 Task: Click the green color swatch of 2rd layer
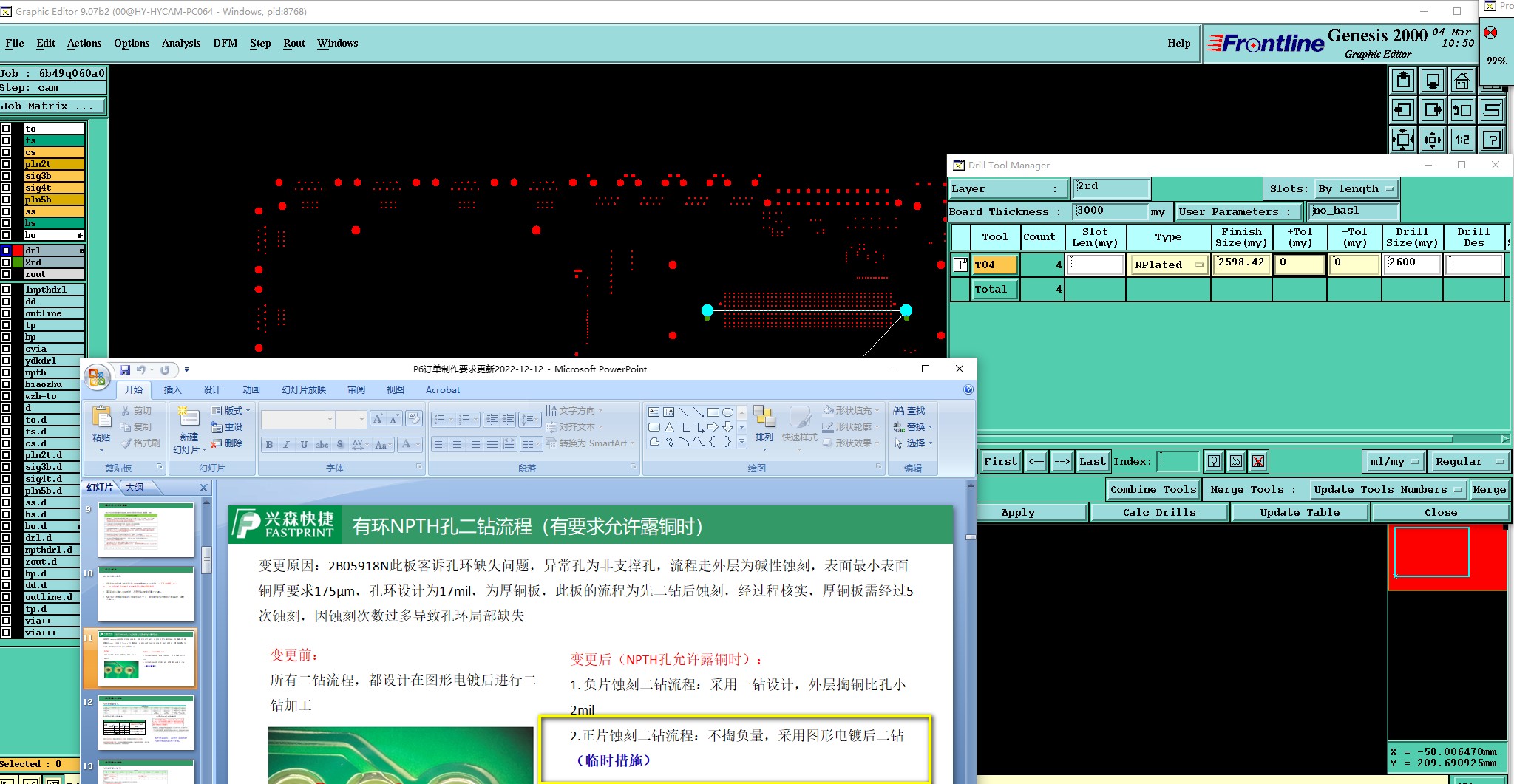tap(18, 262)
